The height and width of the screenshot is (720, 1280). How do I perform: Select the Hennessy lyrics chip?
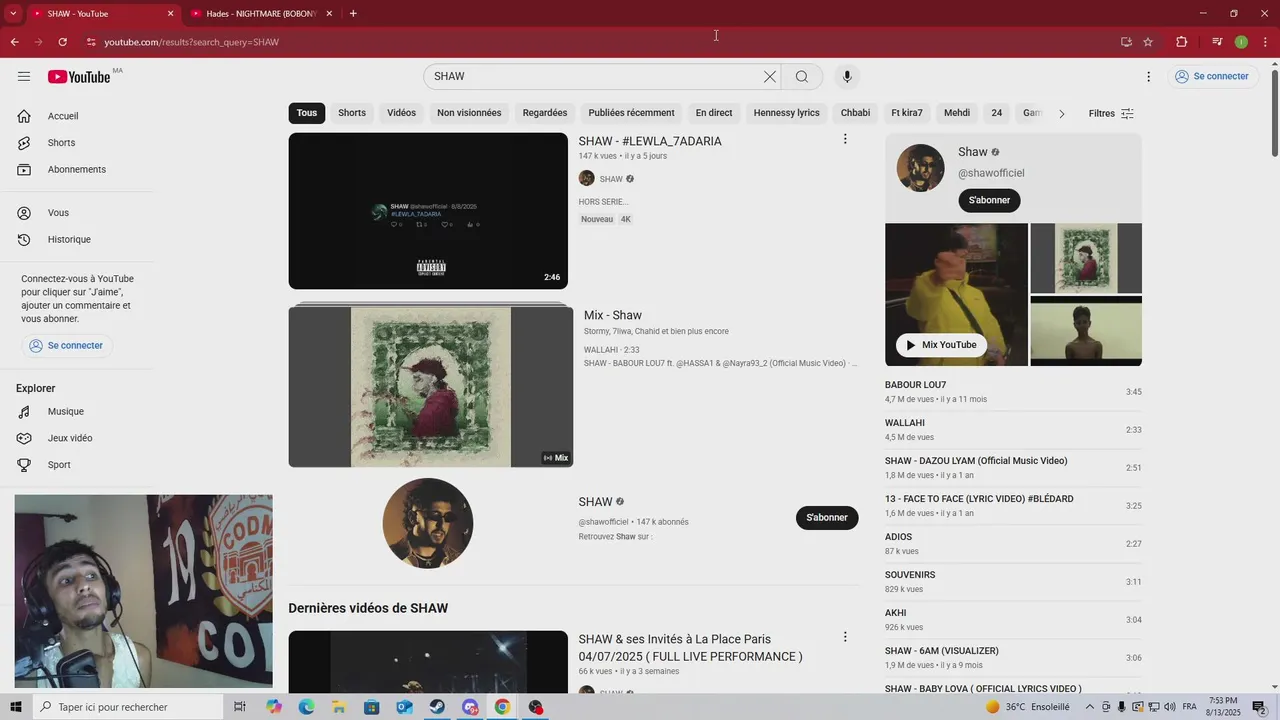click(x=787, y=113)
